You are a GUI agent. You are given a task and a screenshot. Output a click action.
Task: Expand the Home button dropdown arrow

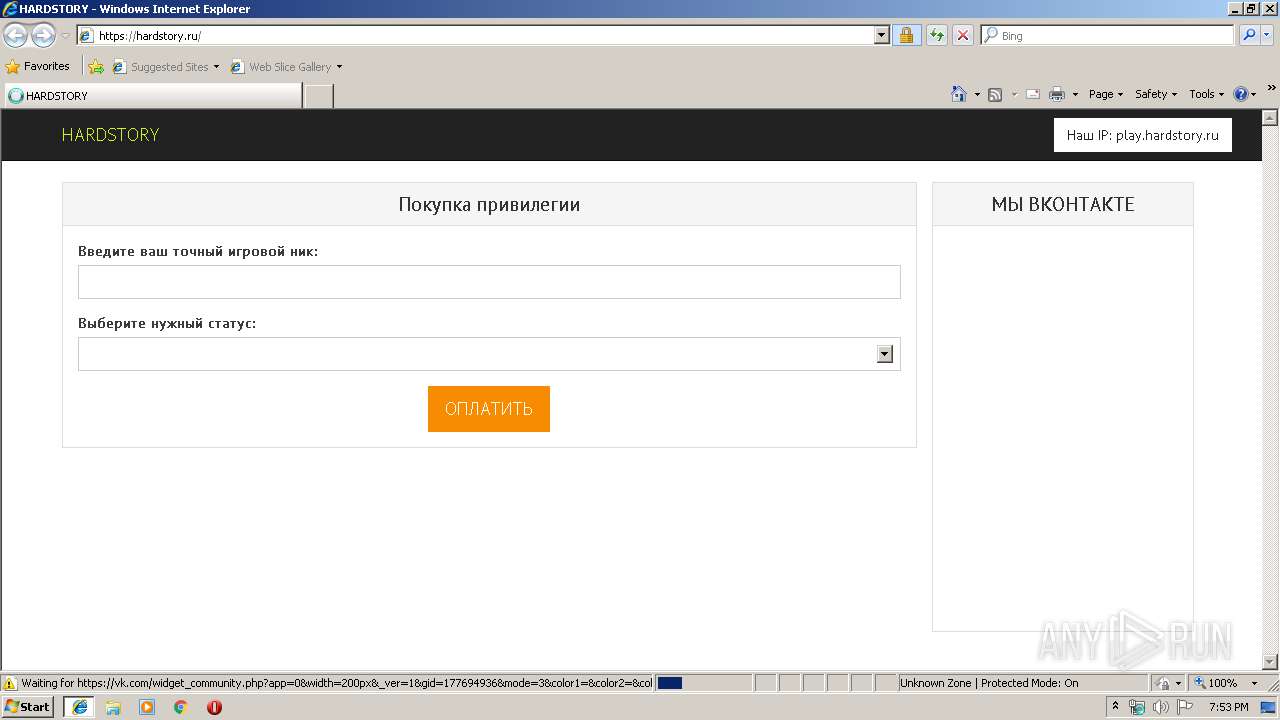coord(977,94)
